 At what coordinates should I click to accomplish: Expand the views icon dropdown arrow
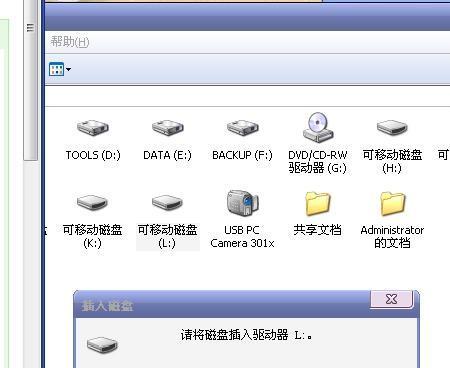click(x=68, y=69)
